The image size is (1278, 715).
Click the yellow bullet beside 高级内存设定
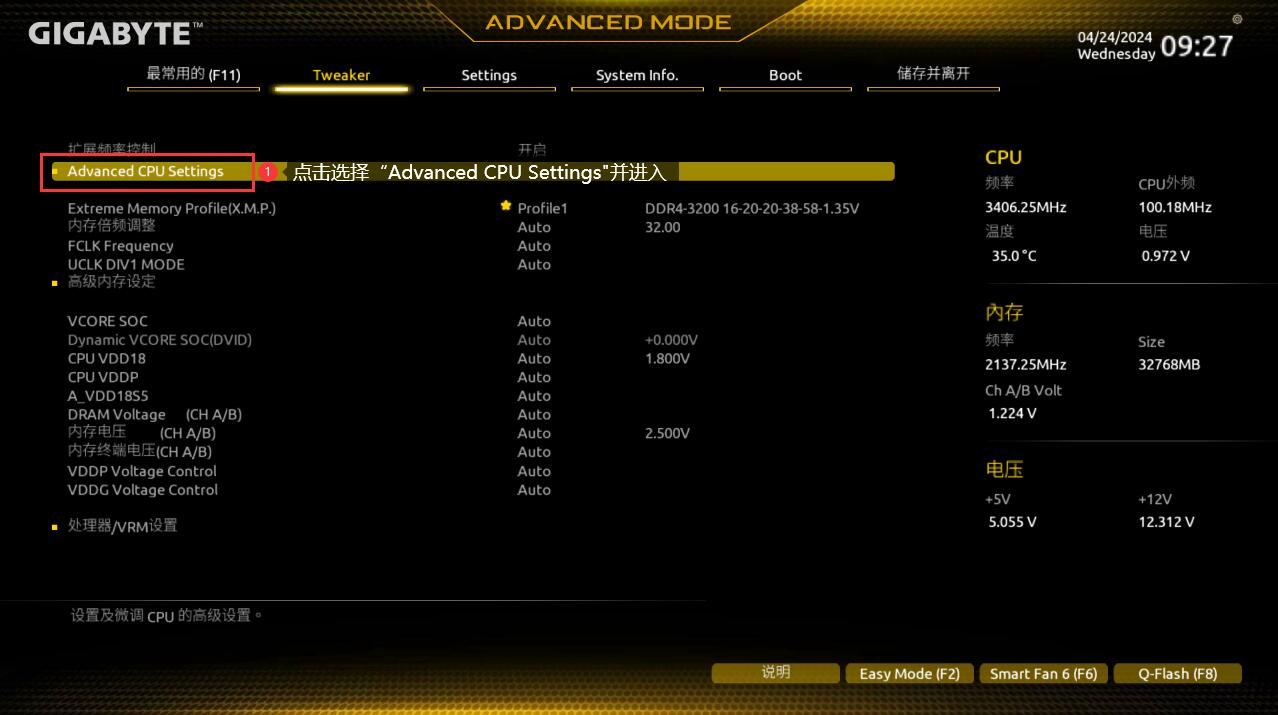[x=55, y=284]
